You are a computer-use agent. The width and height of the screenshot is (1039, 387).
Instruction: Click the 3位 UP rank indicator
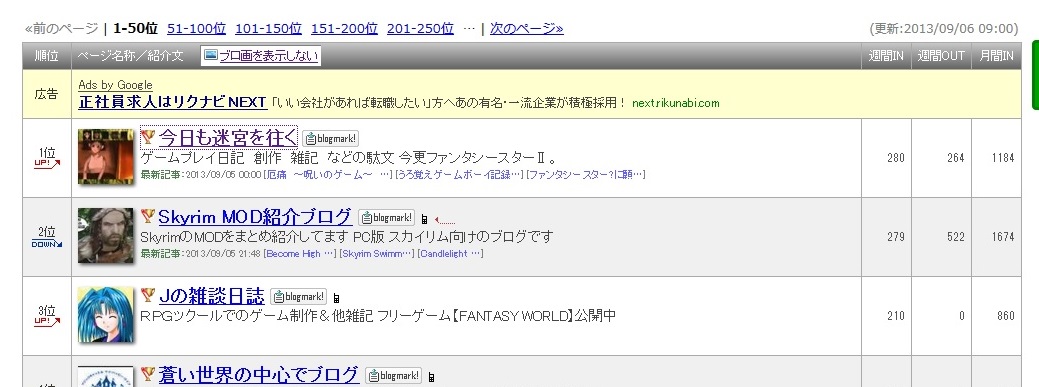click(46, 316)
